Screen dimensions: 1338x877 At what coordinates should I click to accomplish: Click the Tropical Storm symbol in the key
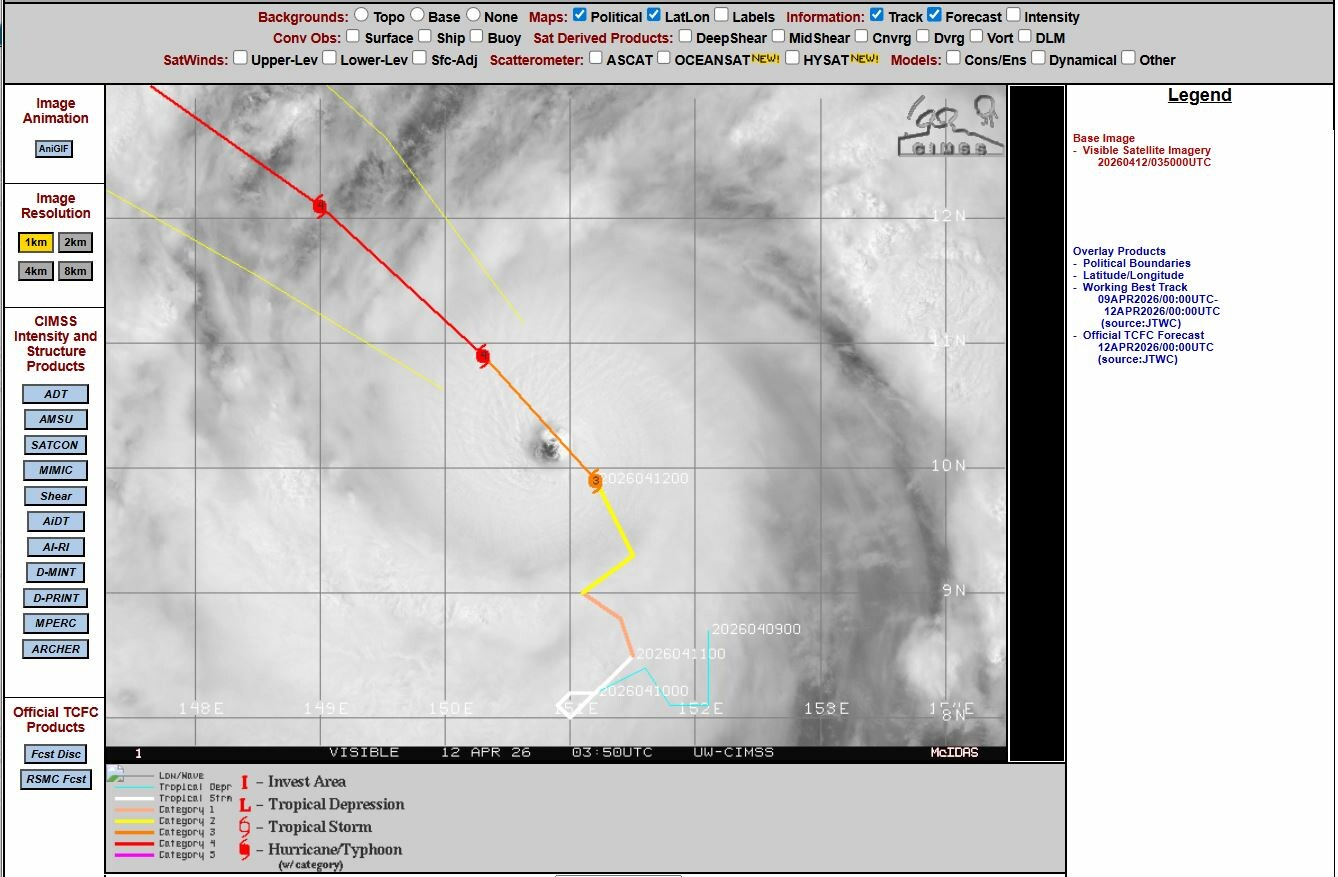tap(245, 828)
